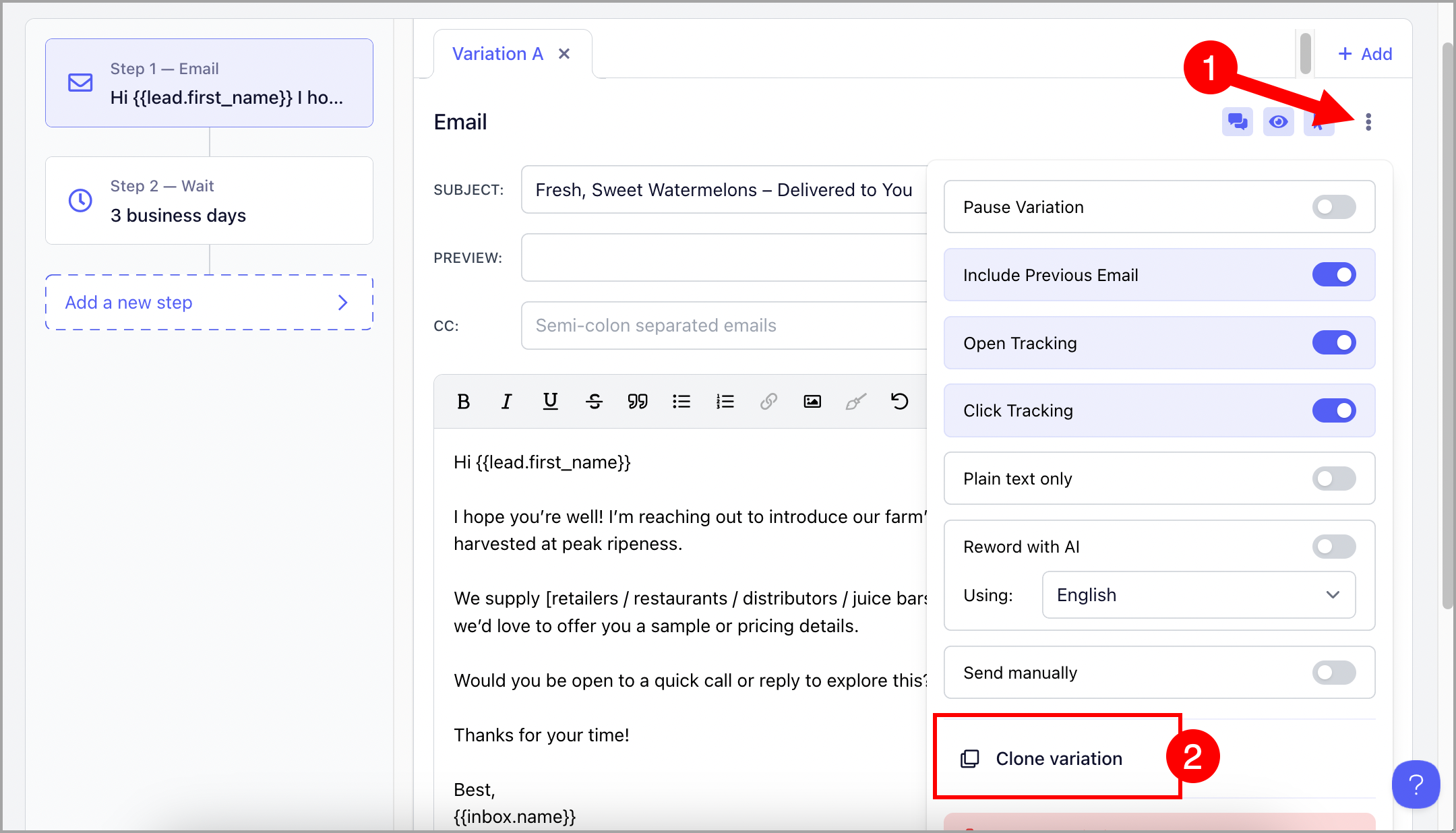Insert an image into the email

(812, 402)
